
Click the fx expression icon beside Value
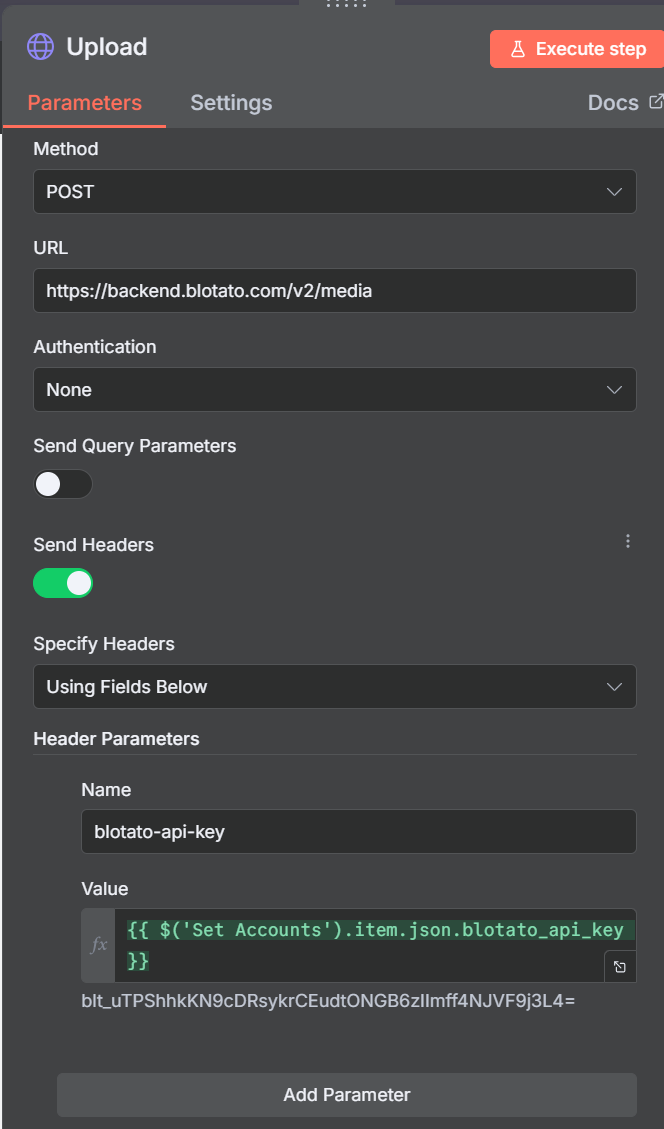pos(98,945)
